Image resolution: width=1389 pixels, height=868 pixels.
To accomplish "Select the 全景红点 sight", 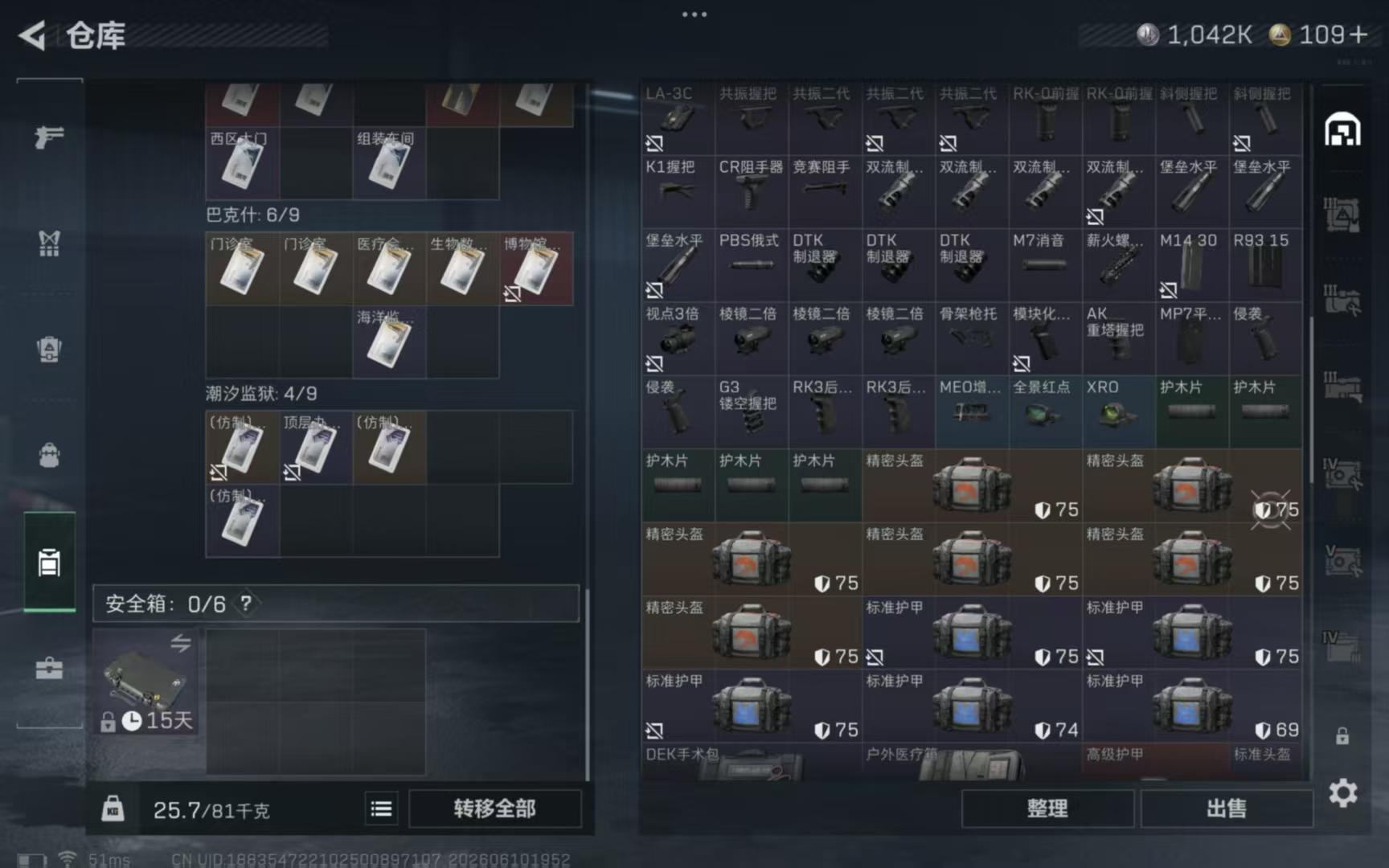I will (x=1045, y=412).
